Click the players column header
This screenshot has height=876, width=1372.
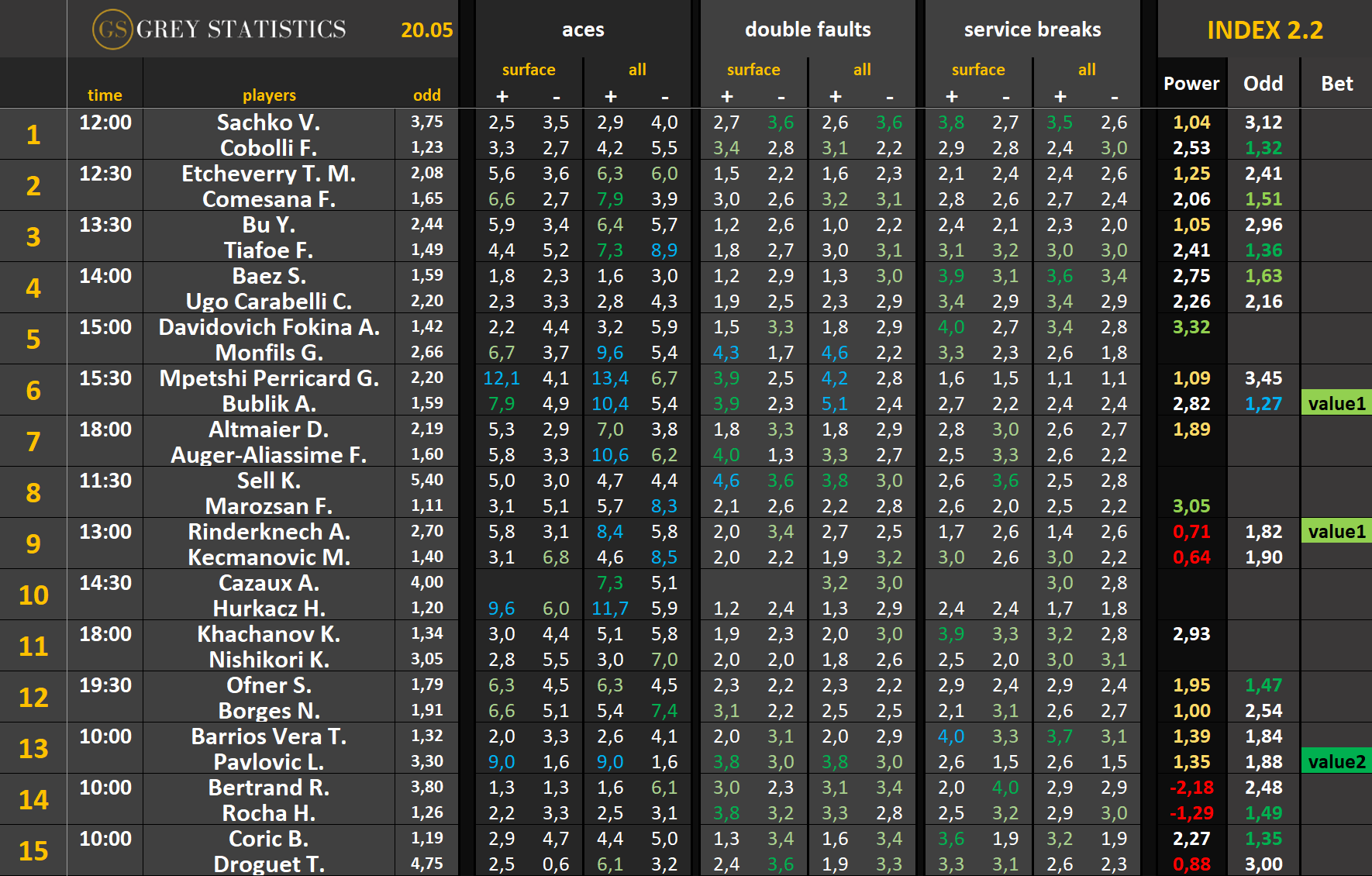(x=269, y=95)
